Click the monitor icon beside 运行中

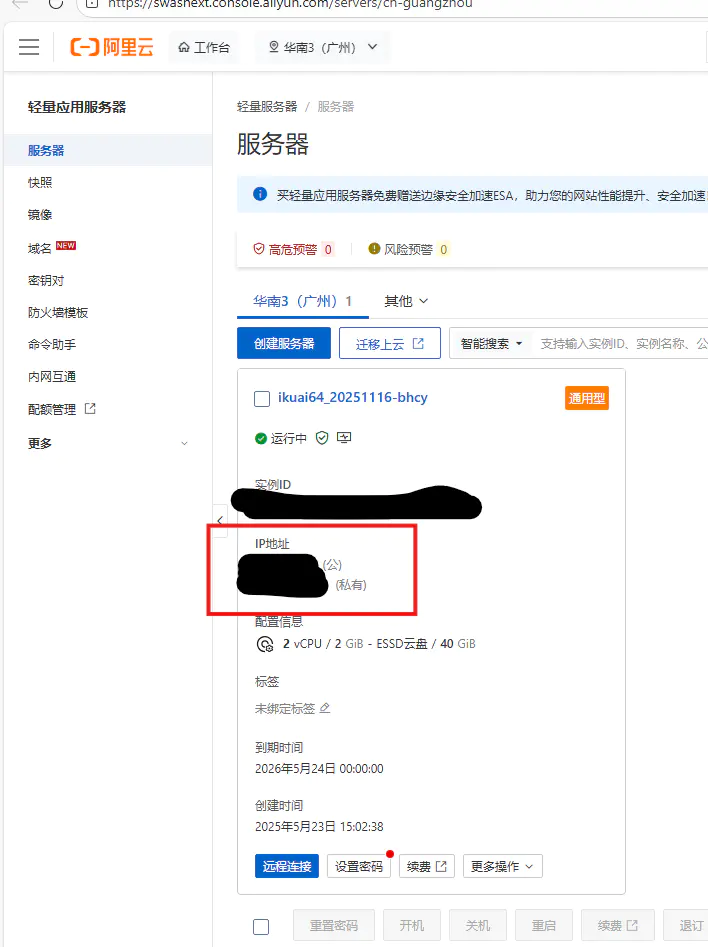pos(344,437)
